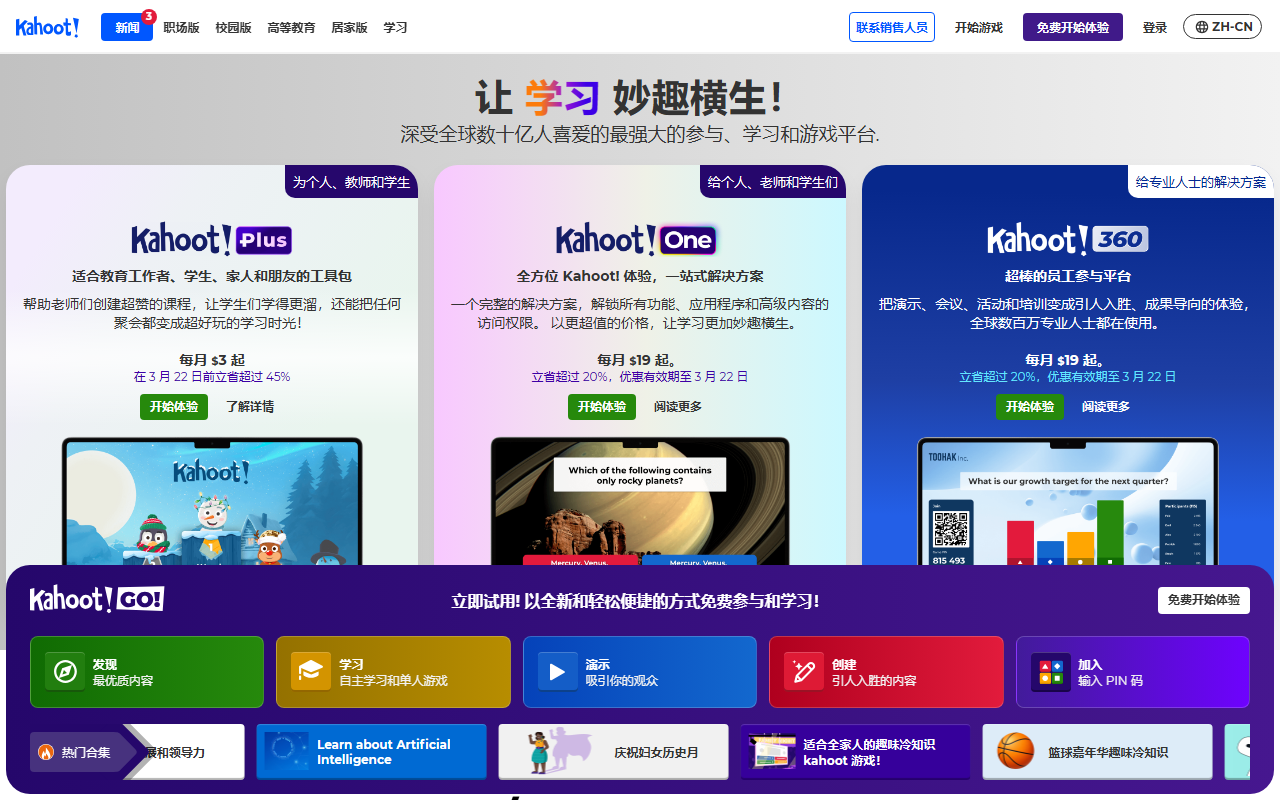
Task: Click white 免费开始体验 button in GO! banner
Action: pos(1204,600)
